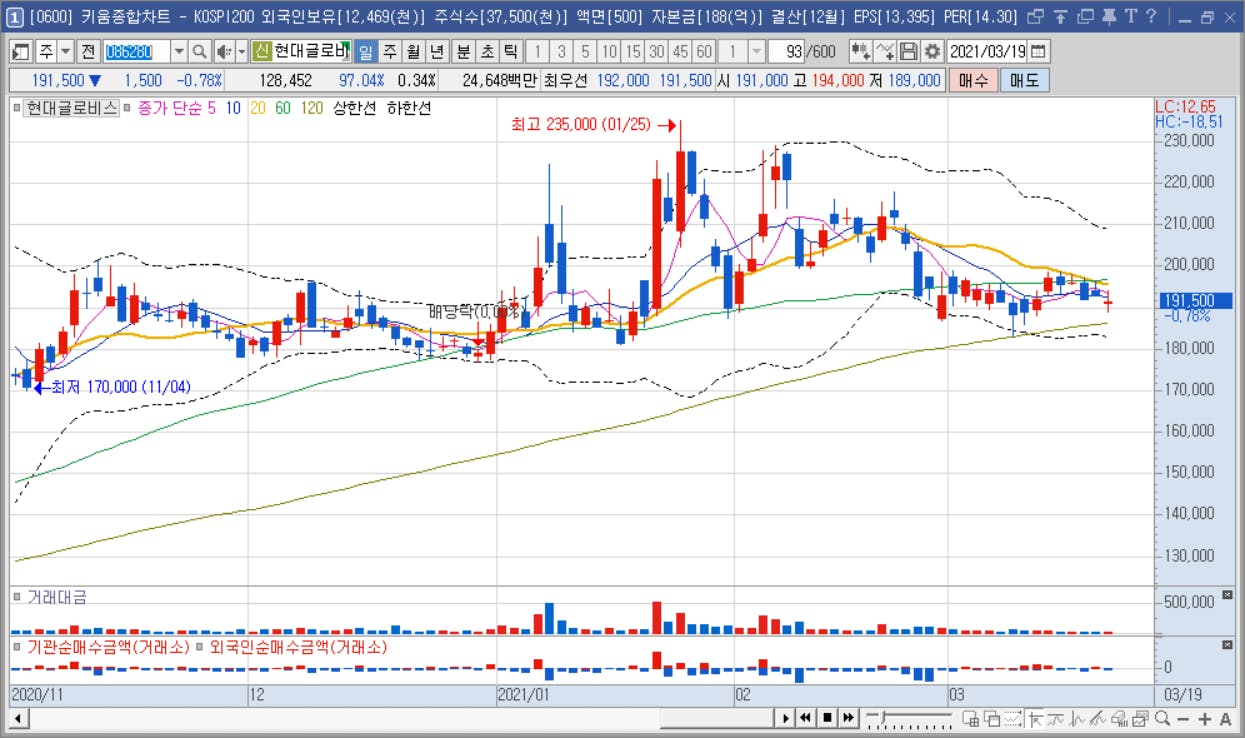Toggle the 기관순매수금액 indicator checkbox

[17, 647]
